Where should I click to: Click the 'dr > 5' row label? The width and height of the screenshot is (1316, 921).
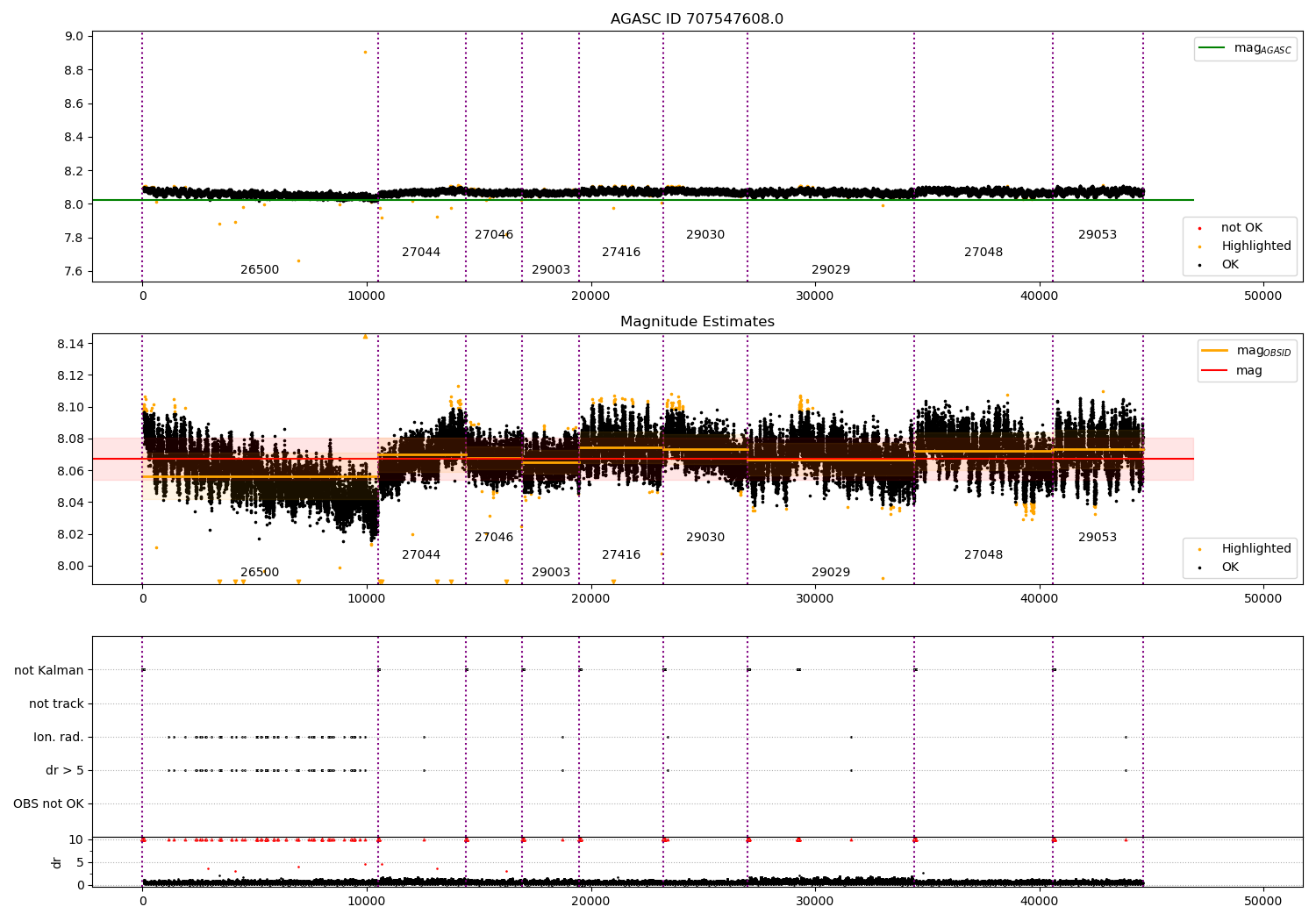tap(65, 771)
